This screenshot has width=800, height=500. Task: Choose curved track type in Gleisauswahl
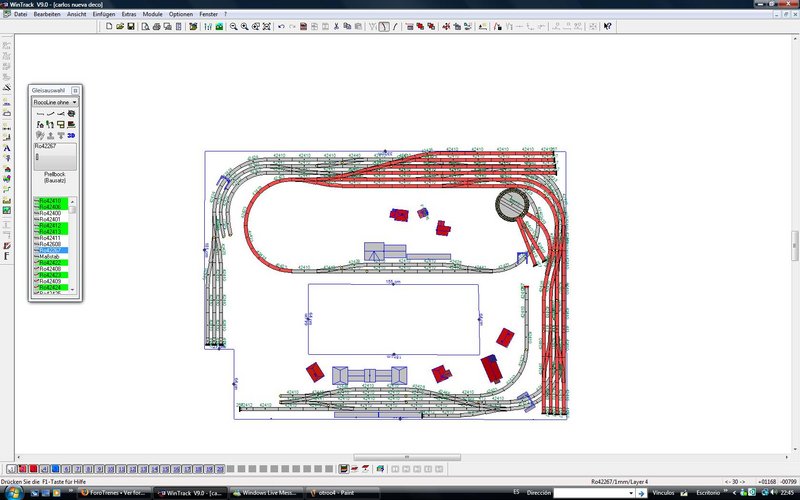click(x=51, y=113)
